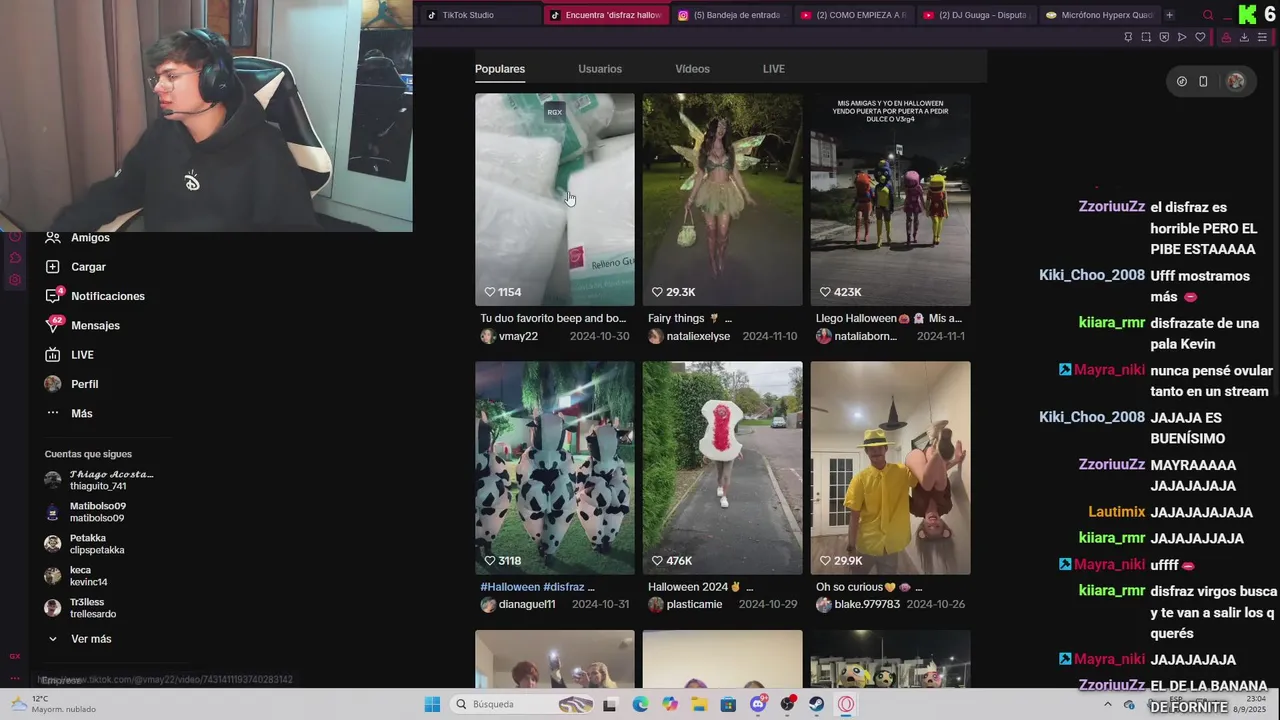Play the yellow suit video with 29.9K likes
Viewport: 1280px width, 720px height.
[x=890, y=468]
